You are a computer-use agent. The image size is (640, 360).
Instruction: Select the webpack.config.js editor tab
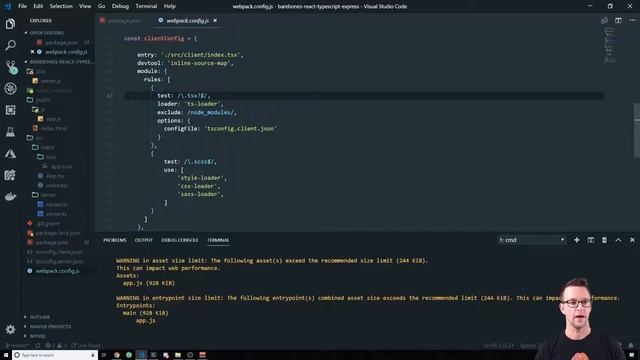point(187,20)
